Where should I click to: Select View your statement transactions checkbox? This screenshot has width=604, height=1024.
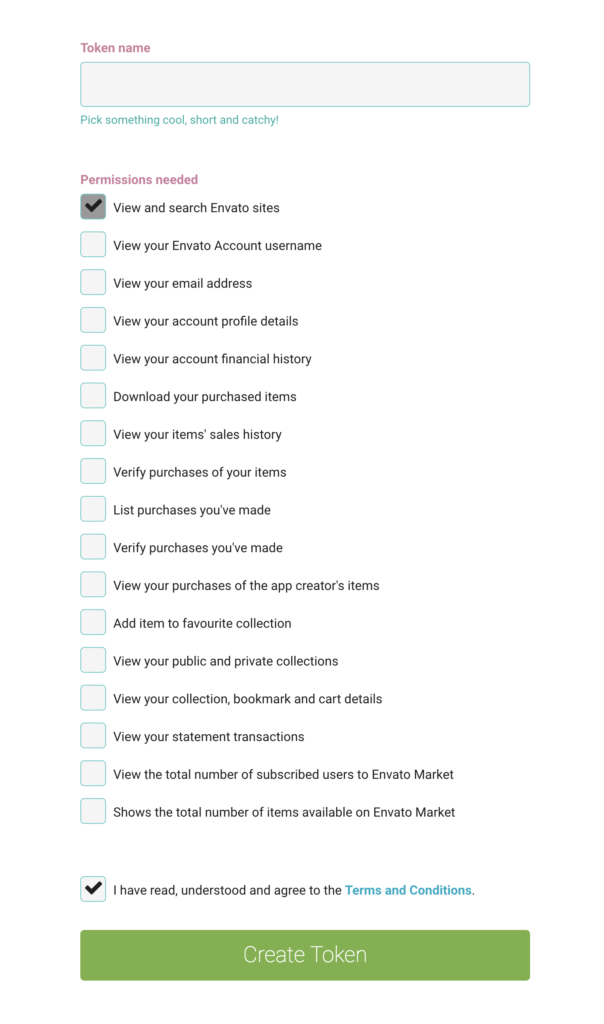[93, 735]
